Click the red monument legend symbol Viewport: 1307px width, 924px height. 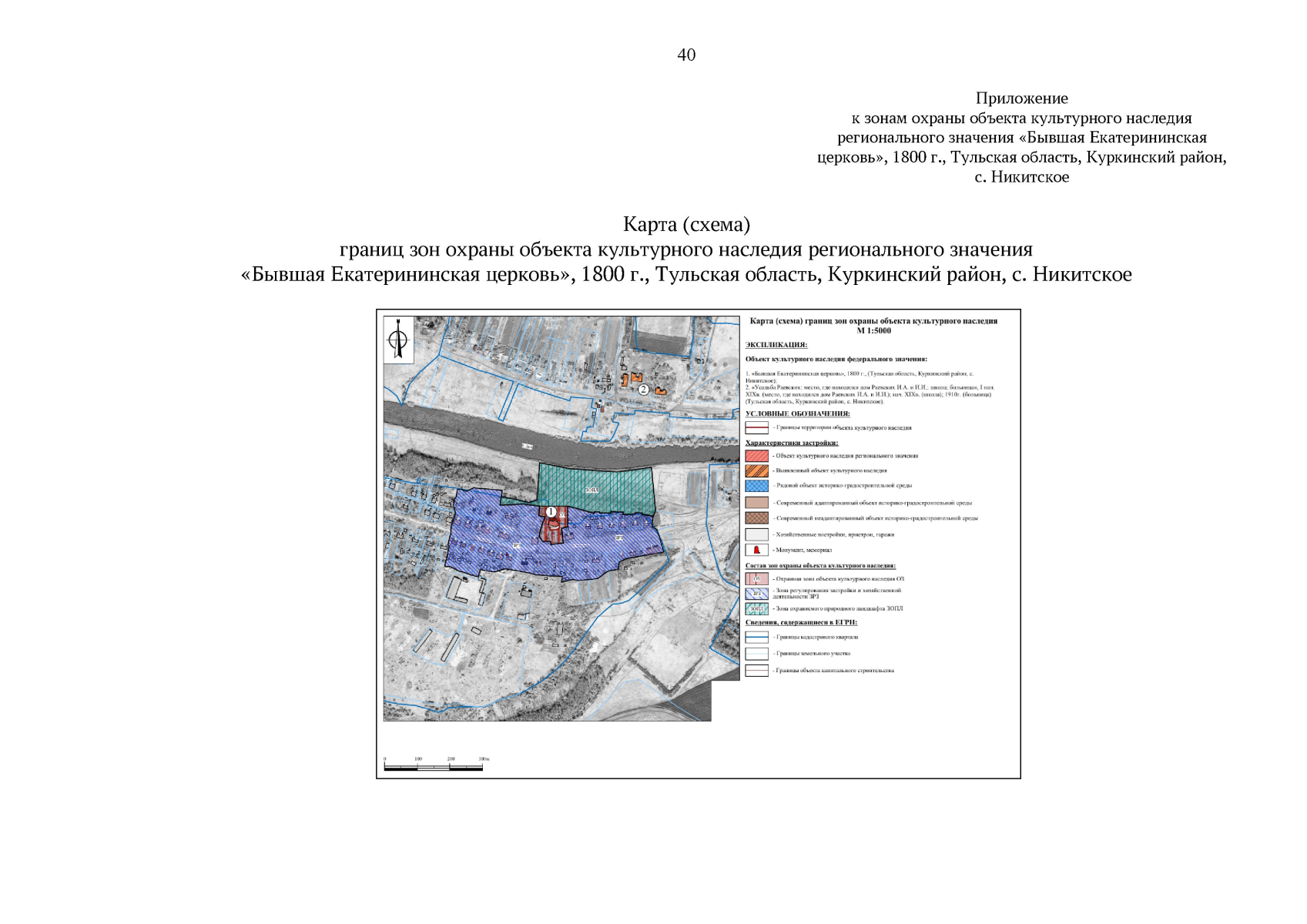coord(756,550)
